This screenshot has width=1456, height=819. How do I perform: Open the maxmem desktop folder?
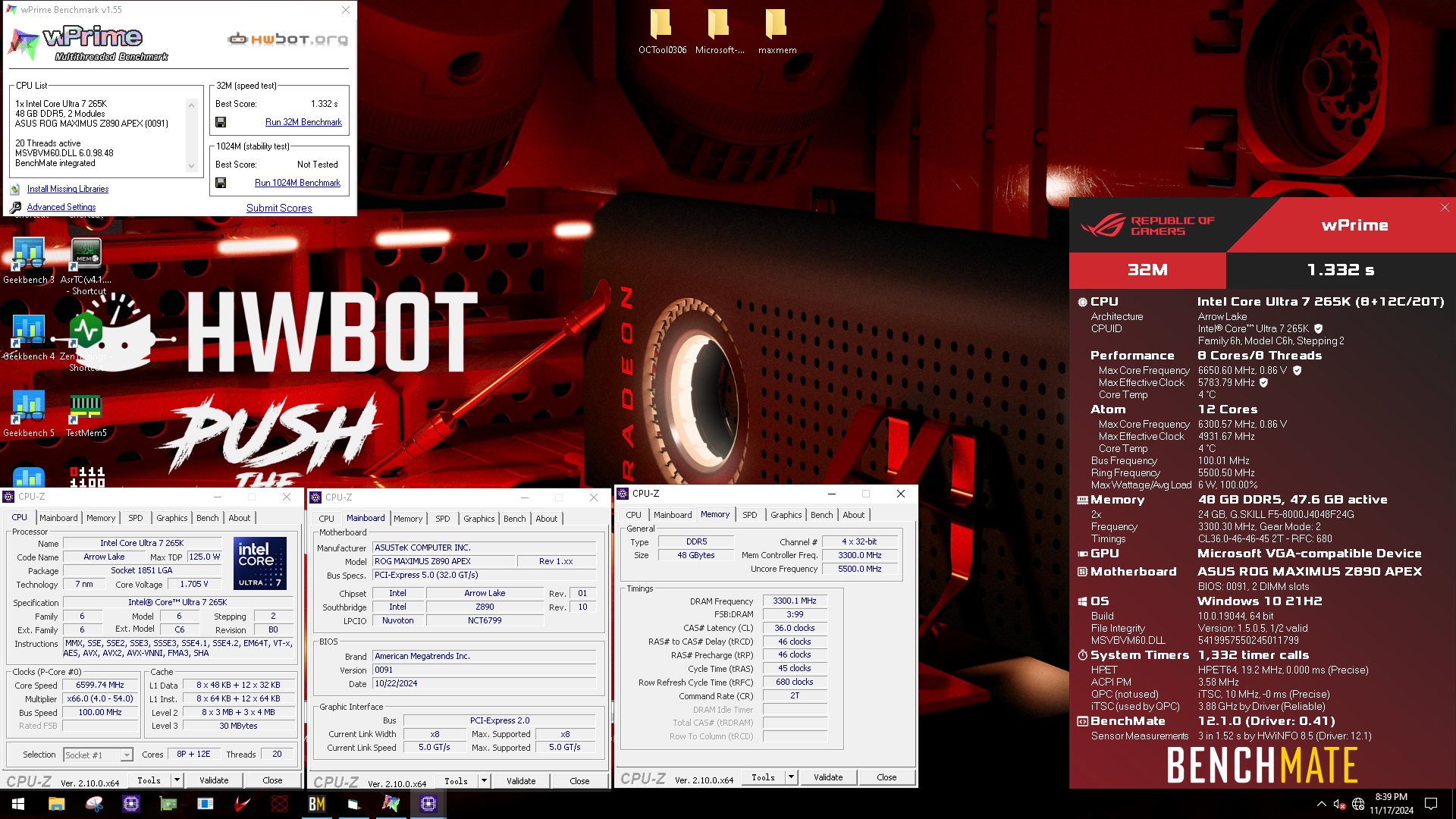pos(777,32)
